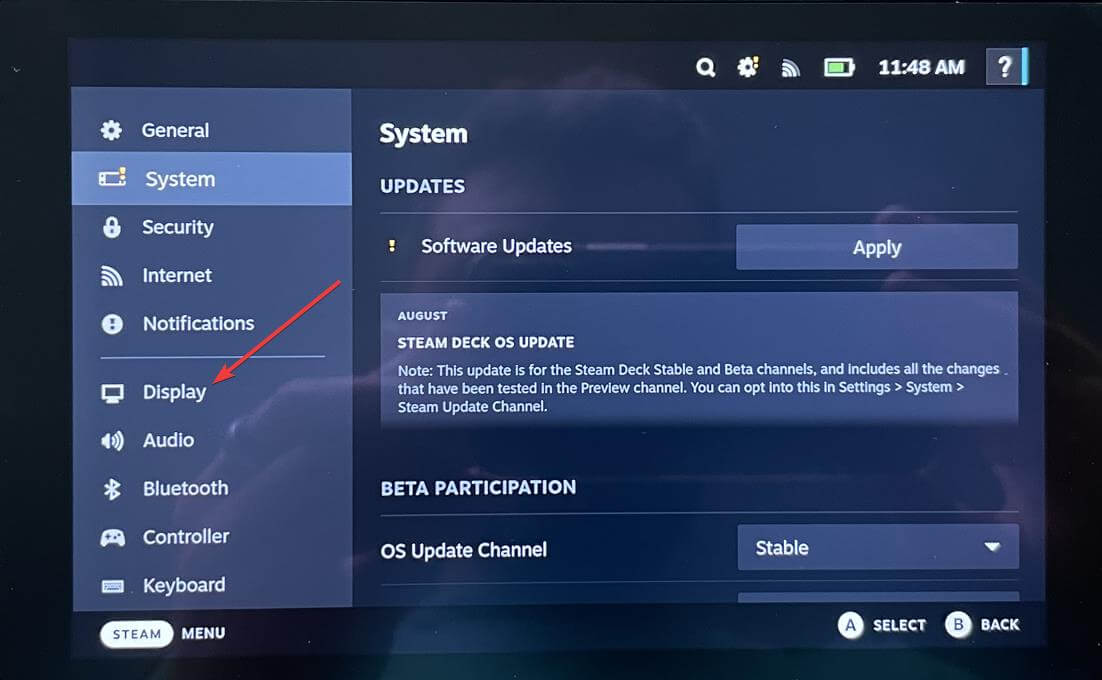Click the Security padlock icon
This screenshot has height=680, width=1102.
pos(110,227)
